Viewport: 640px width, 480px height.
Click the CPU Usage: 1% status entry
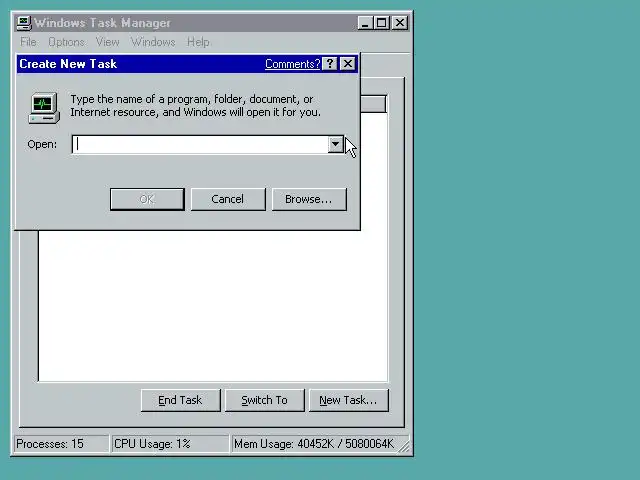[170, 444]
